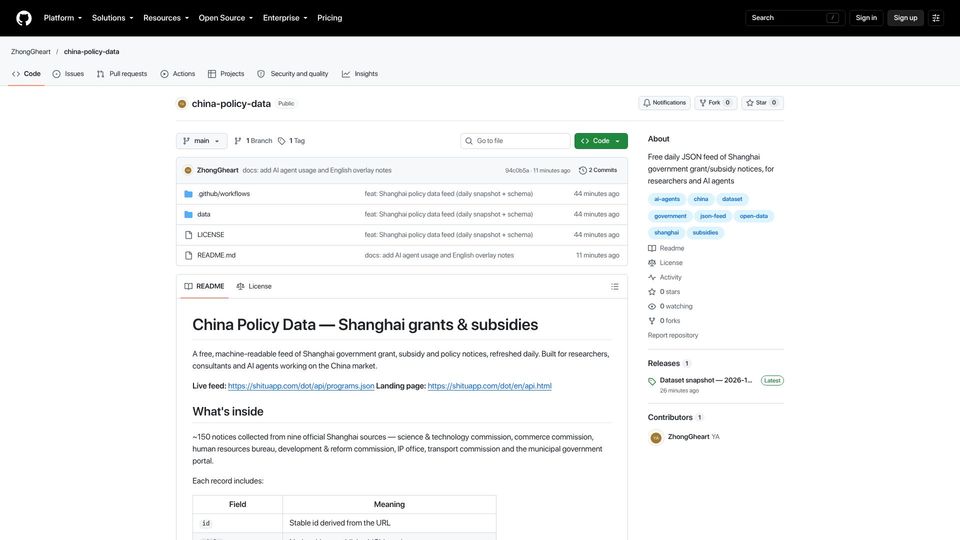
Task: Click the data folder icon
Action: (189, 214)
